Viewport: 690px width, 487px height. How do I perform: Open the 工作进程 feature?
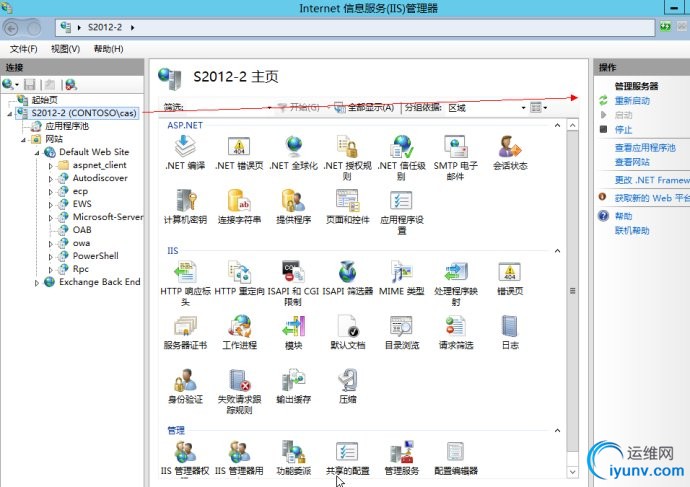pos(239,332)
